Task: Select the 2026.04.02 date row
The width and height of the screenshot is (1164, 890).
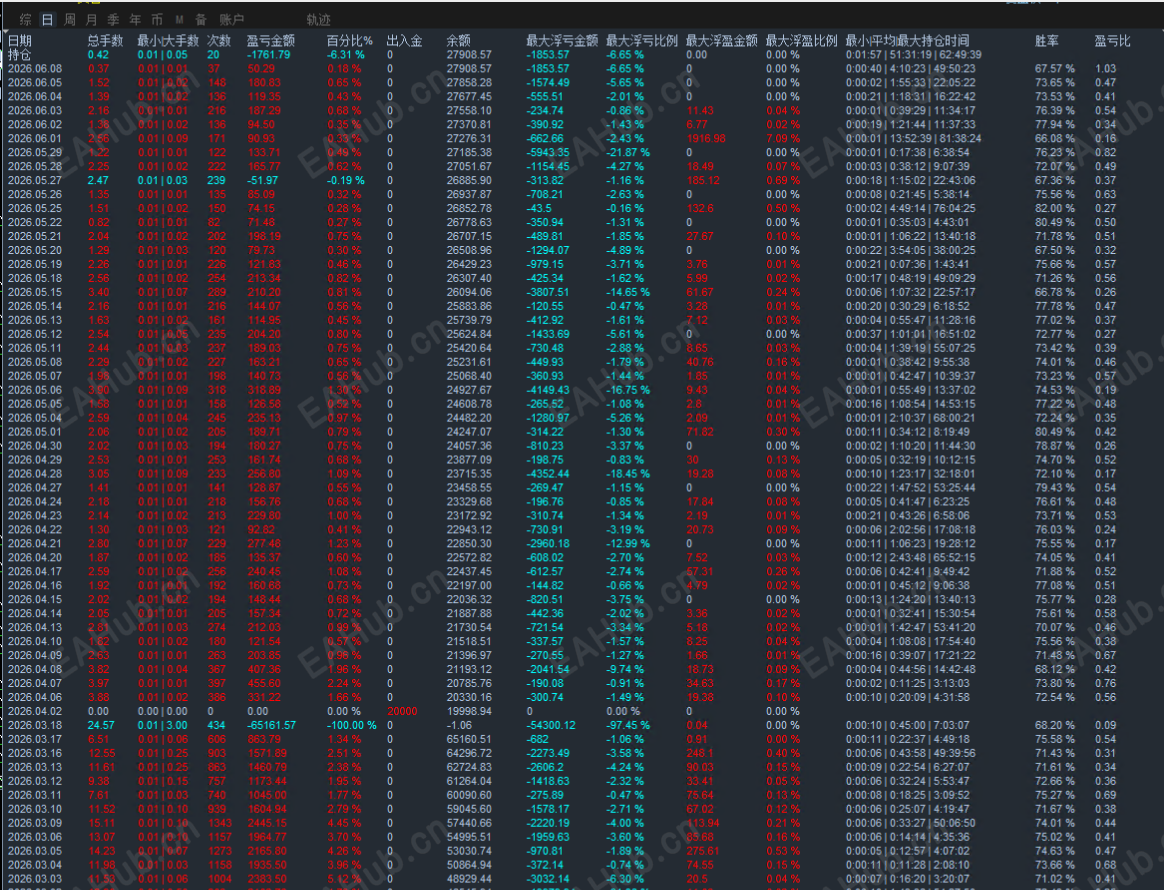Action: [x=35, y=711]
